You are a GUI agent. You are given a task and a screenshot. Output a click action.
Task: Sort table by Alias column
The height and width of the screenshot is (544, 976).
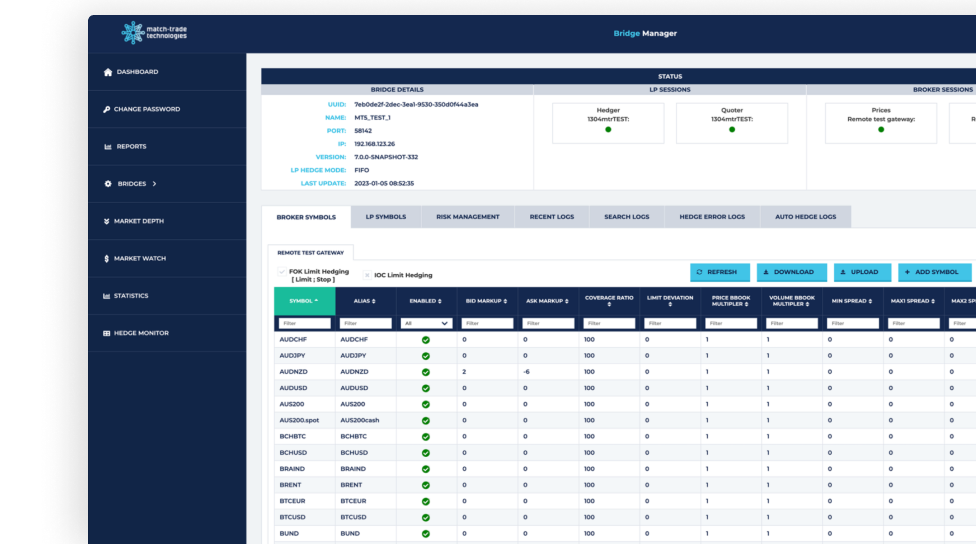pos(365,301)
